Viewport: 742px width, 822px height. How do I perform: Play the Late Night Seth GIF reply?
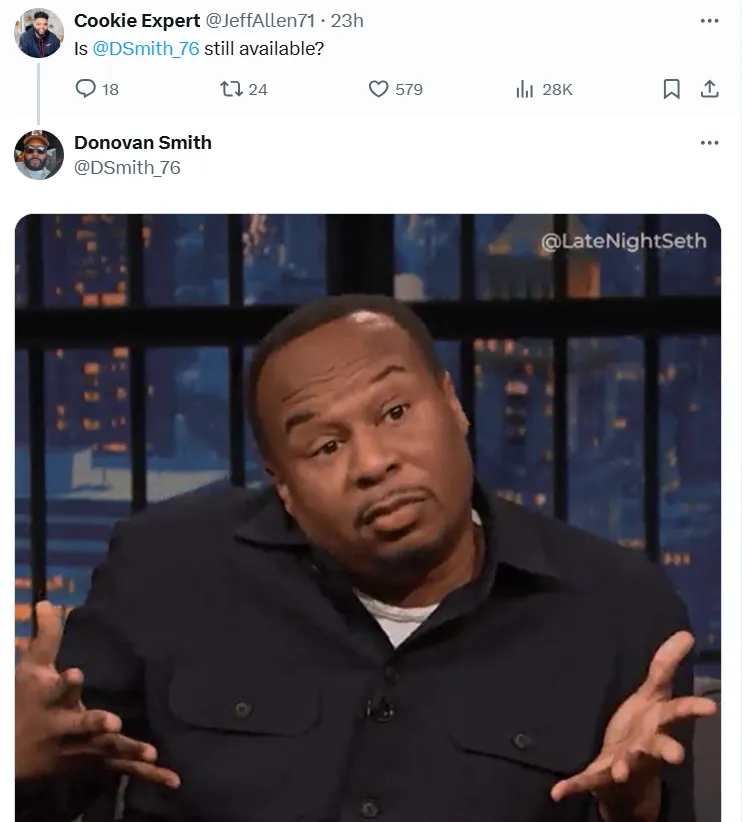(368, 518)
